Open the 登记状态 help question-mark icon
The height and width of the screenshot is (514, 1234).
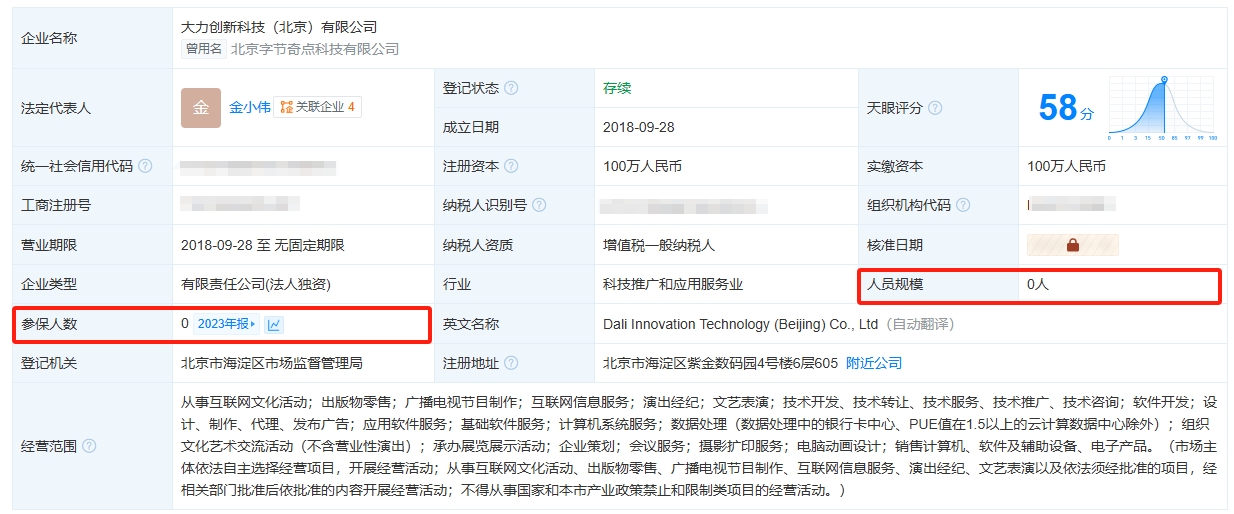click(511, 88)
